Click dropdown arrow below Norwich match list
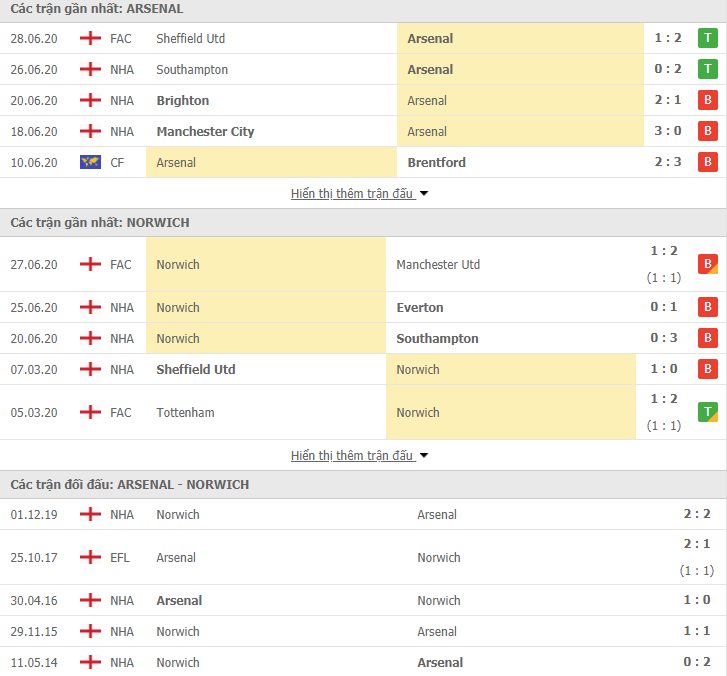This screenshot has height=676, width=727. tap(424, 456)
